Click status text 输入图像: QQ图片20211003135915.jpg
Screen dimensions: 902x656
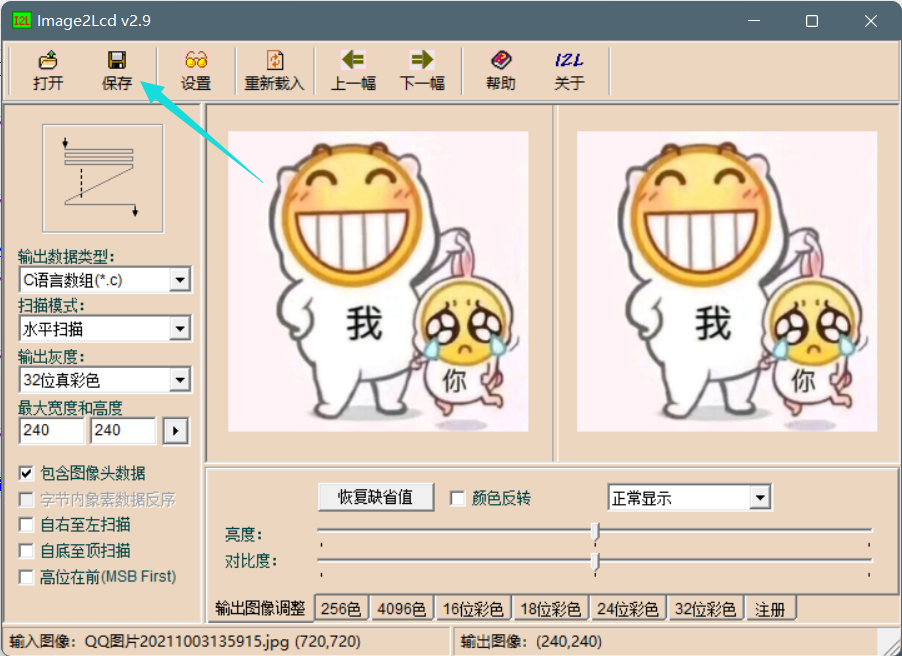(x=185, y=641)
